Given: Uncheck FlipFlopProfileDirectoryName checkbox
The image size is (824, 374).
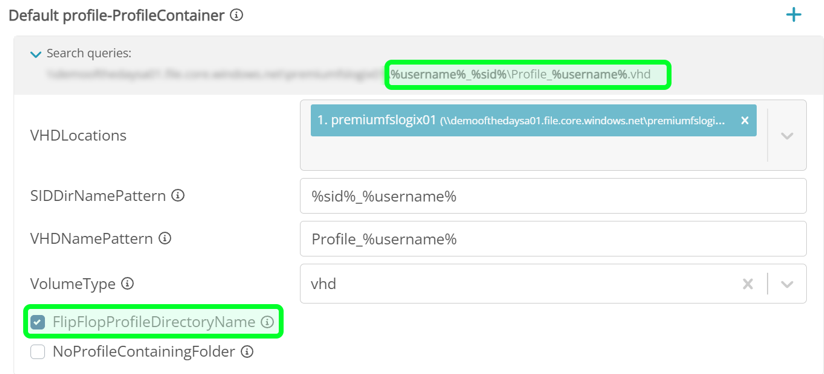Looking at the screenshot, I should [37, 322].
